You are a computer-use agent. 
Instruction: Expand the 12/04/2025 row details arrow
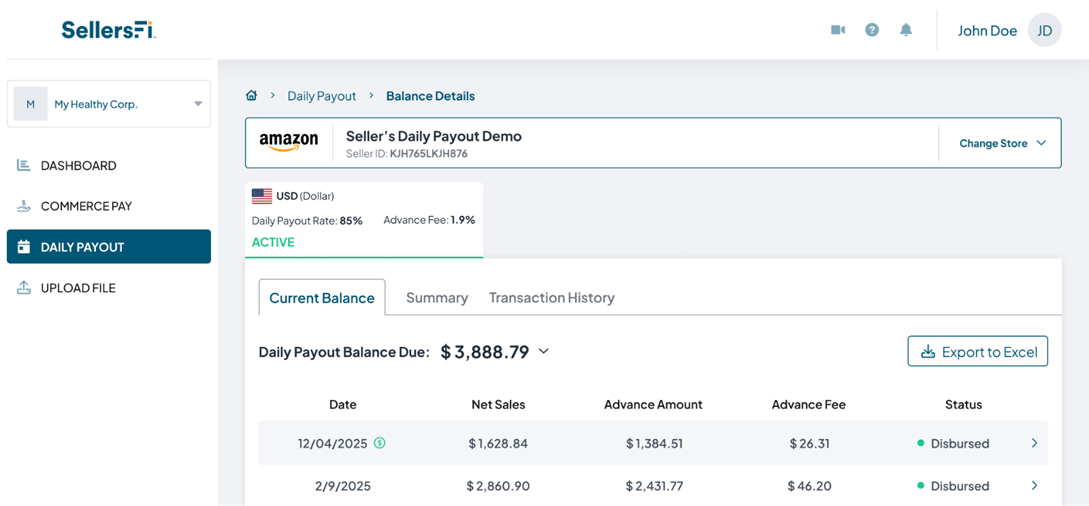(1034, 443)
